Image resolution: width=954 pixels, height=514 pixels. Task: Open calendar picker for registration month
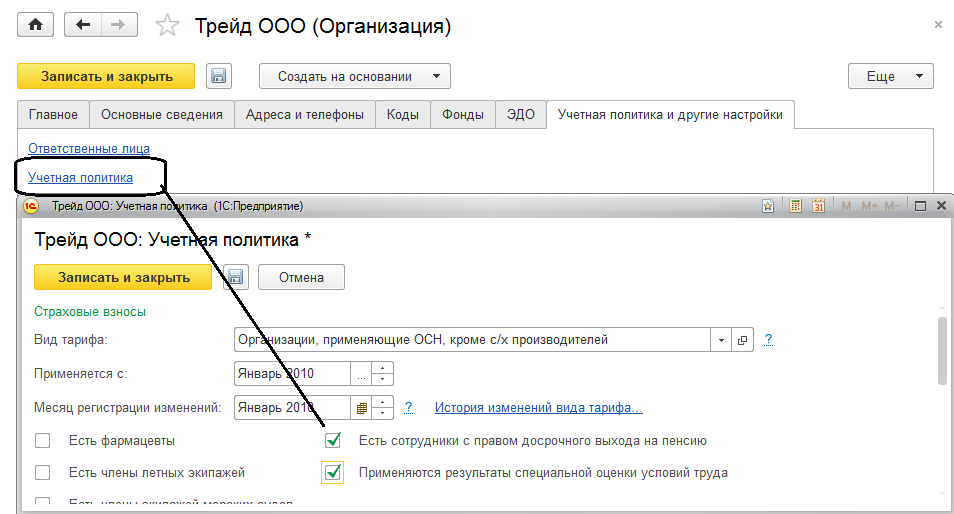[x=361, y=408]
